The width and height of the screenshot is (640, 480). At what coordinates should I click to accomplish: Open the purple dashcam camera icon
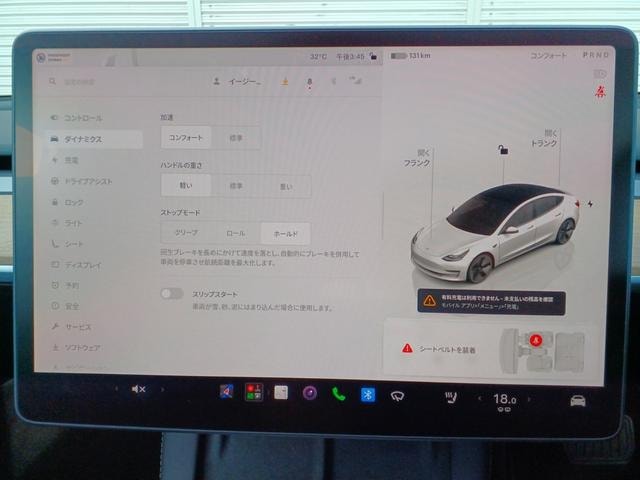click(x=310, y=393)
